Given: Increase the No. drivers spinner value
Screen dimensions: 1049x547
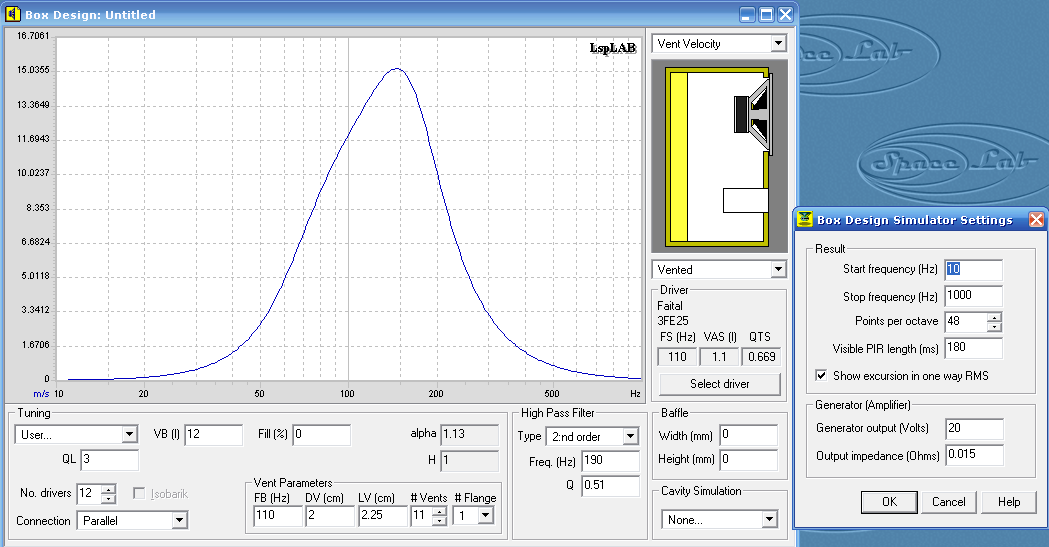Looking at the screenshot, I should [x=109, y=489].
